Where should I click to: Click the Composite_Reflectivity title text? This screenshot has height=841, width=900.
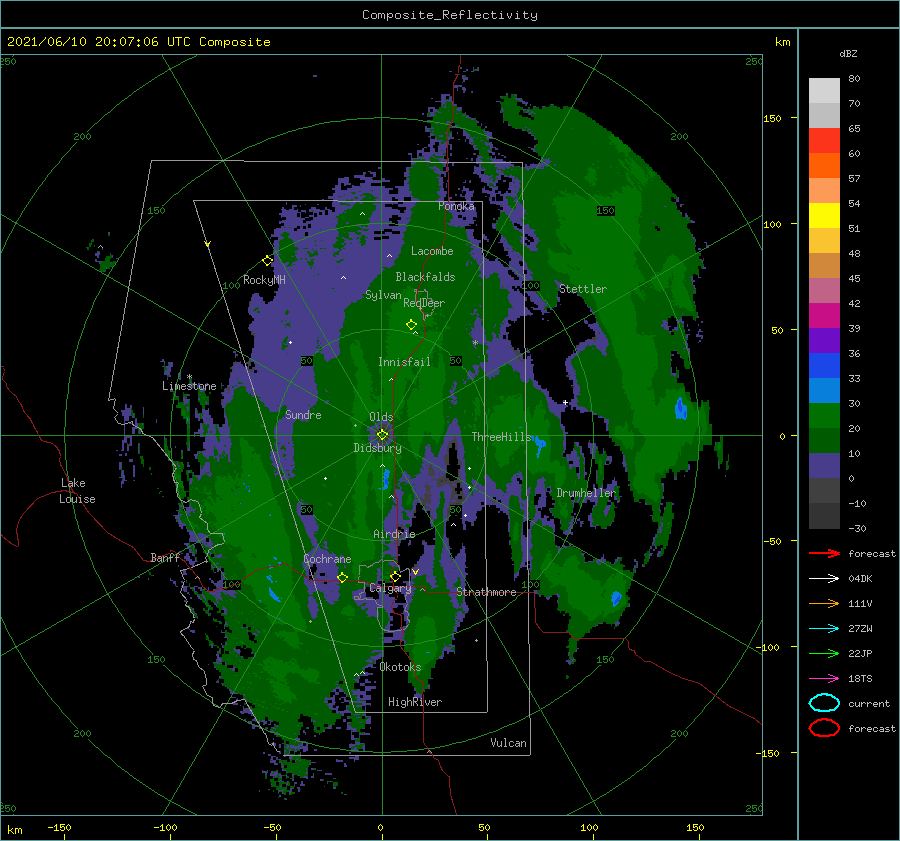coord(450,15)
